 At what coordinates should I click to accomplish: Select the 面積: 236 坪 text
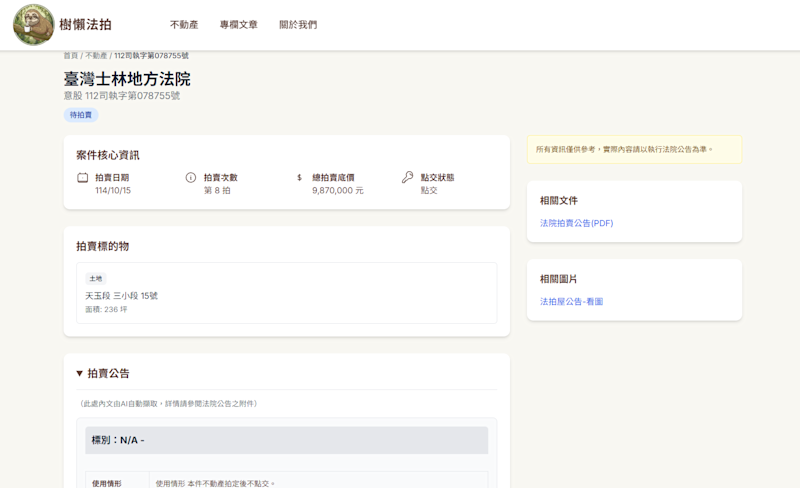[x=106, y=309]
